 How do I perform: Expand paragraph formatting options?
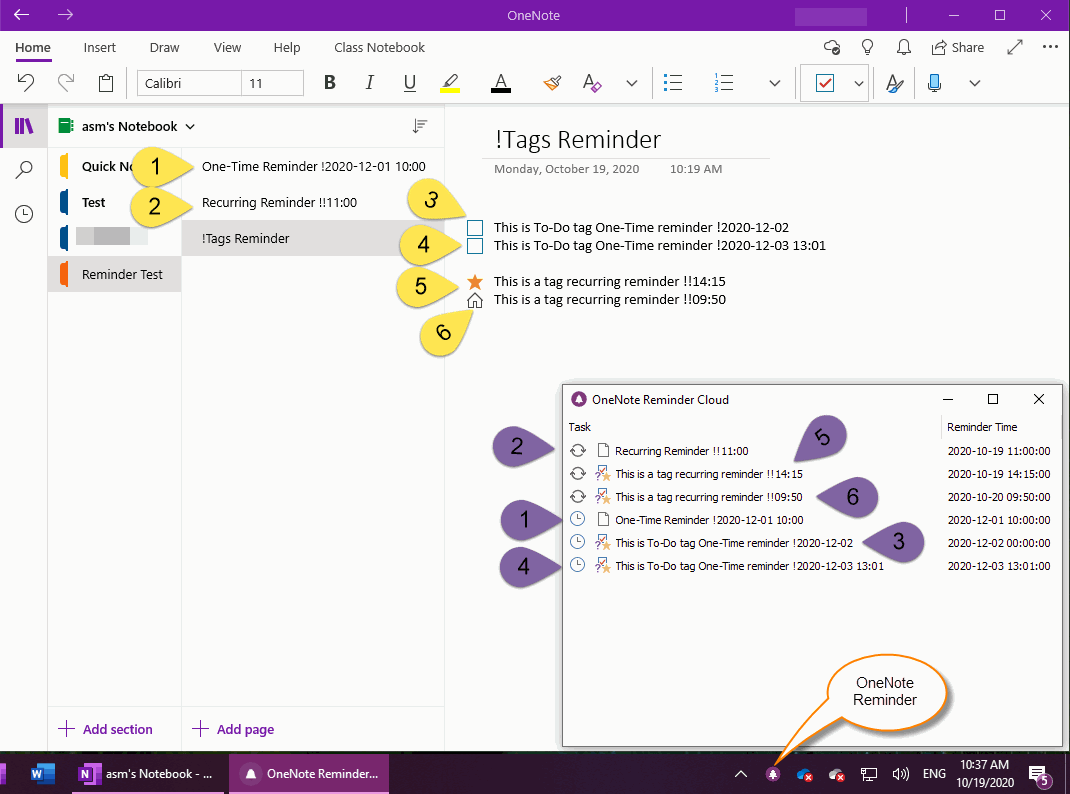[775, 83]
